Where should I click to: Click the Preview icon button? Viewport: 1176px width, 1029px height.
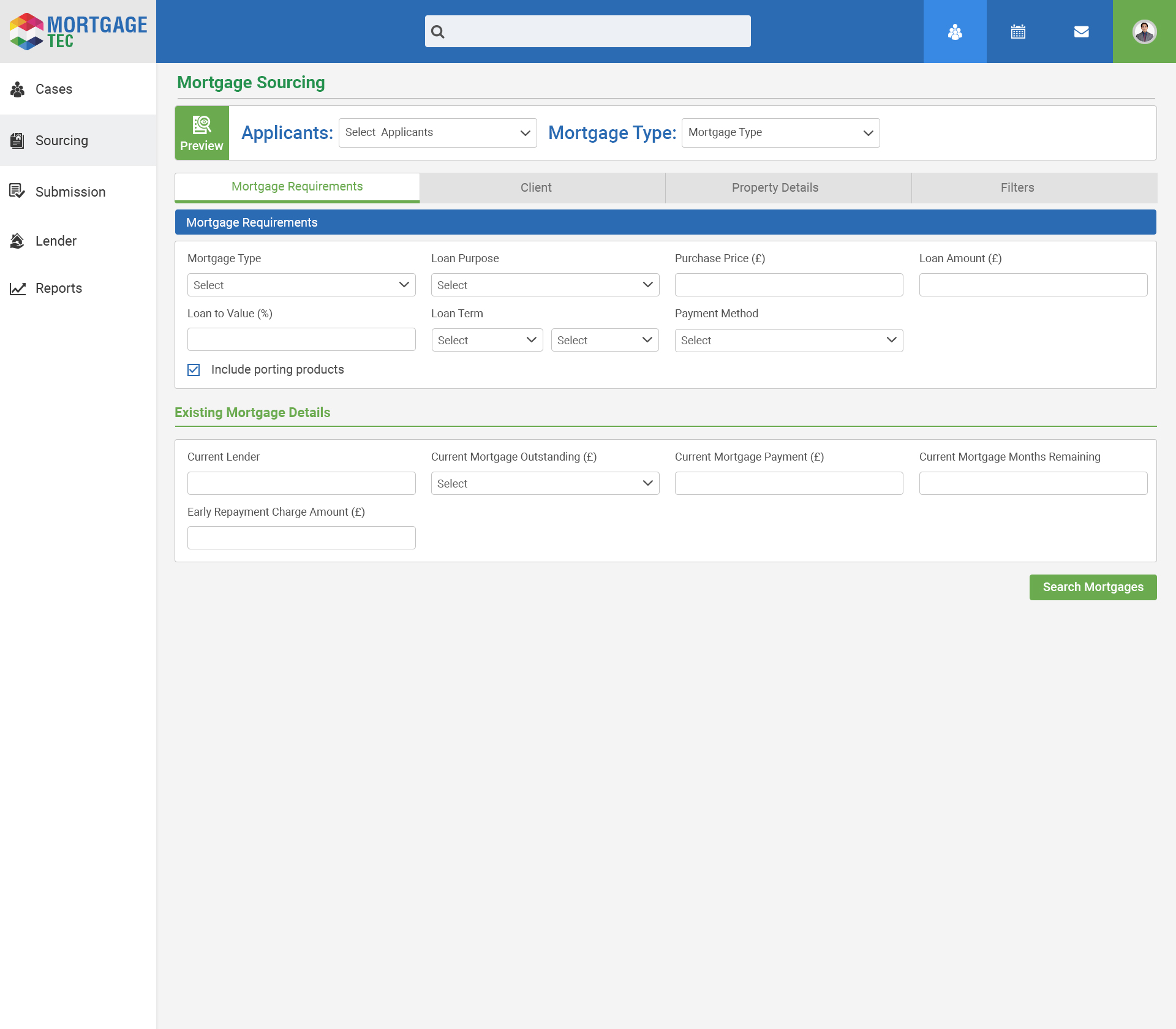click(202, 133)
